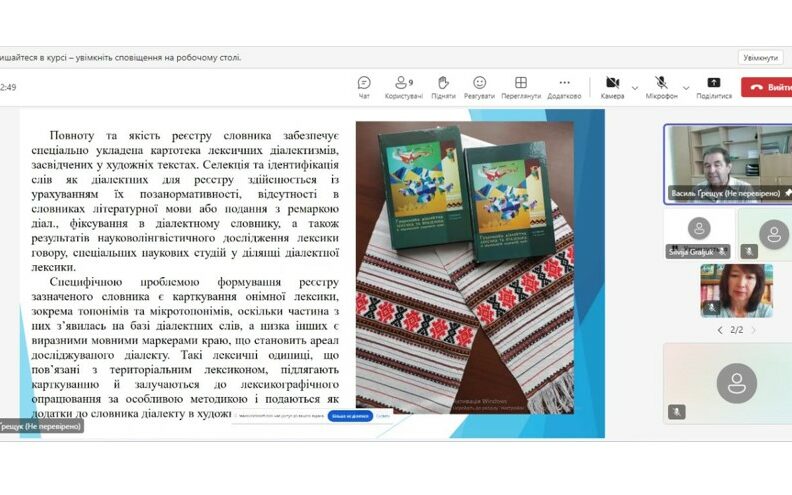Raise hand with Підняти button
This screenshot has width=792, height=495.
(443, 86)
